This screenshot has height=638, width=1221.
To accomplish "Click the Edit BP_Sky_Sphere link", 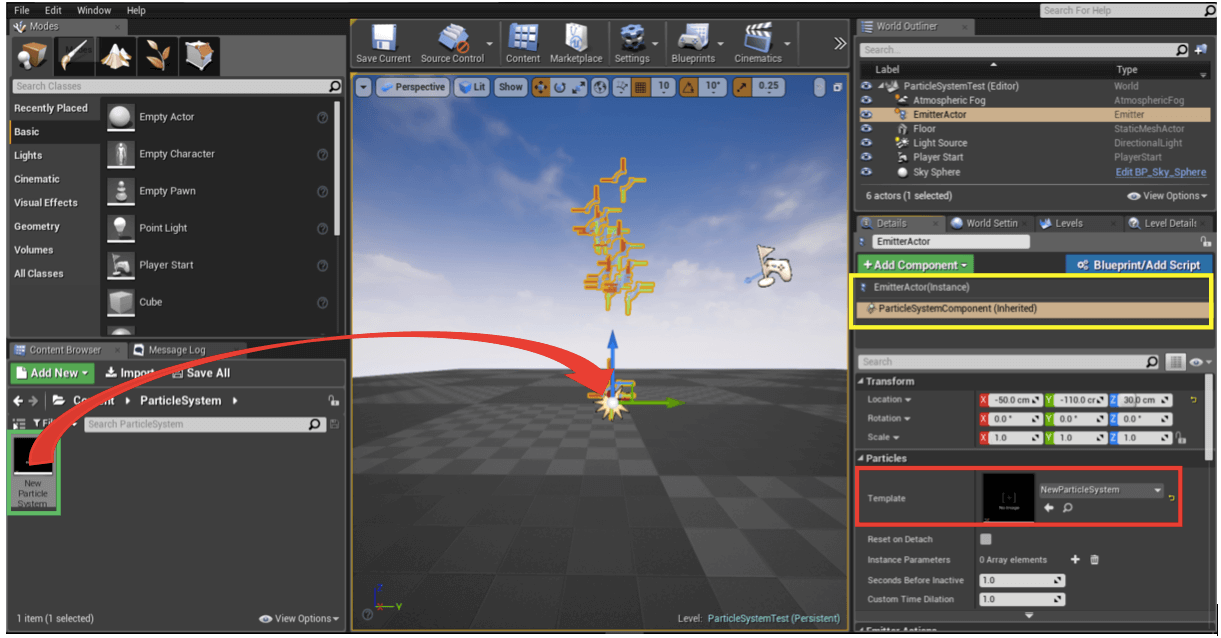I will [x=1160, y=172].
